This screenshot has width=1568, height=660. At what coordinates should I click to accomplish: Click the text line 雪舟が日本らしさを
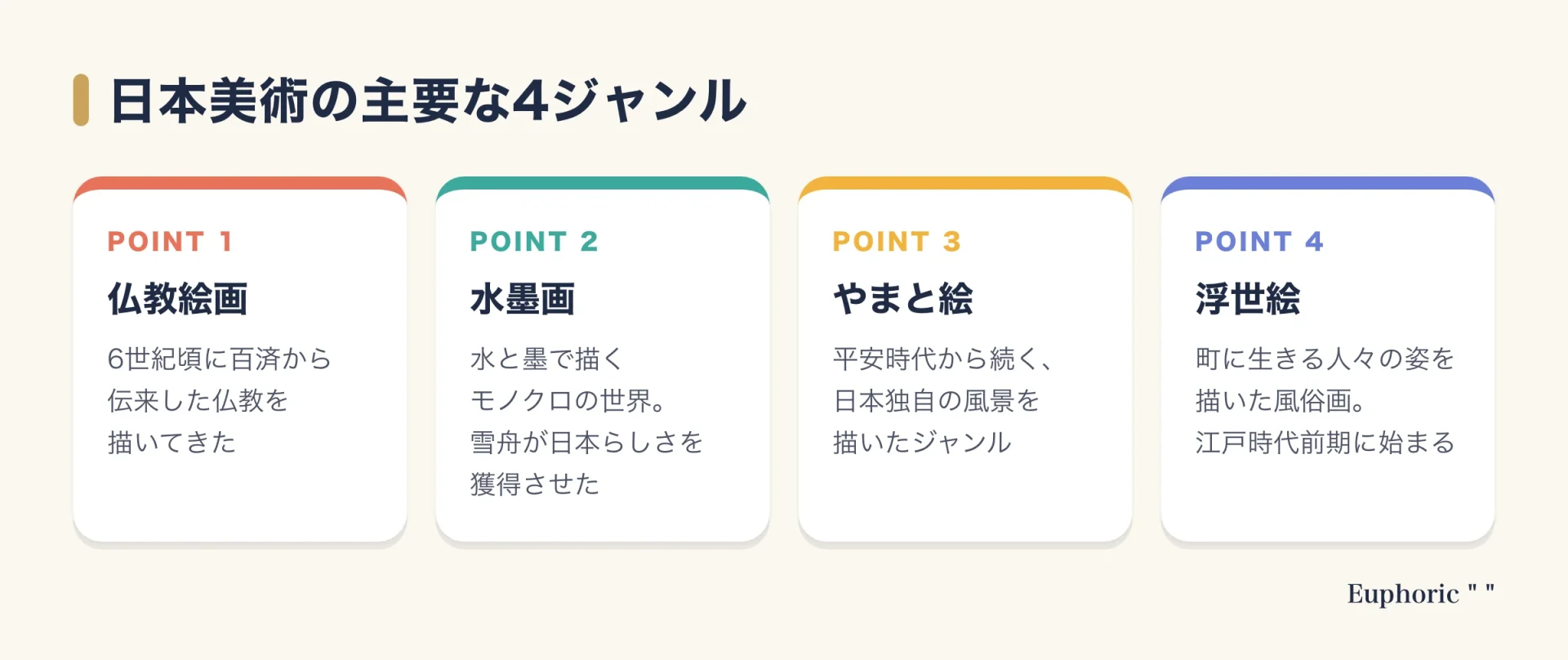click(586, 442)
